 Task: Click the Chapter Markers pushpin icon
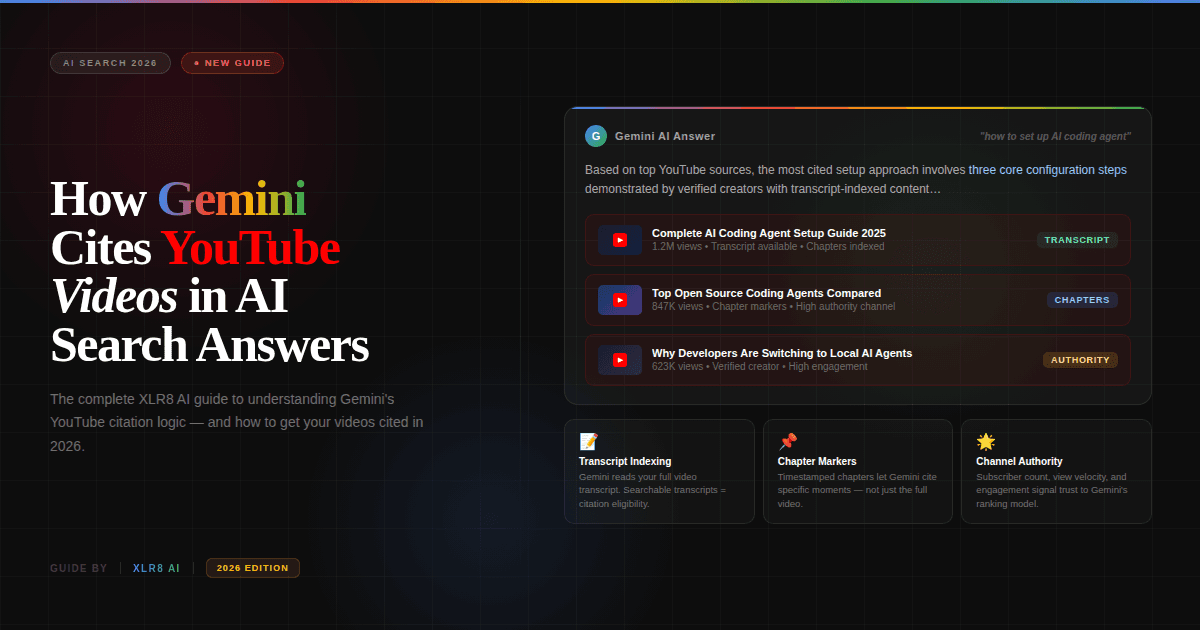tap(786, 441)
